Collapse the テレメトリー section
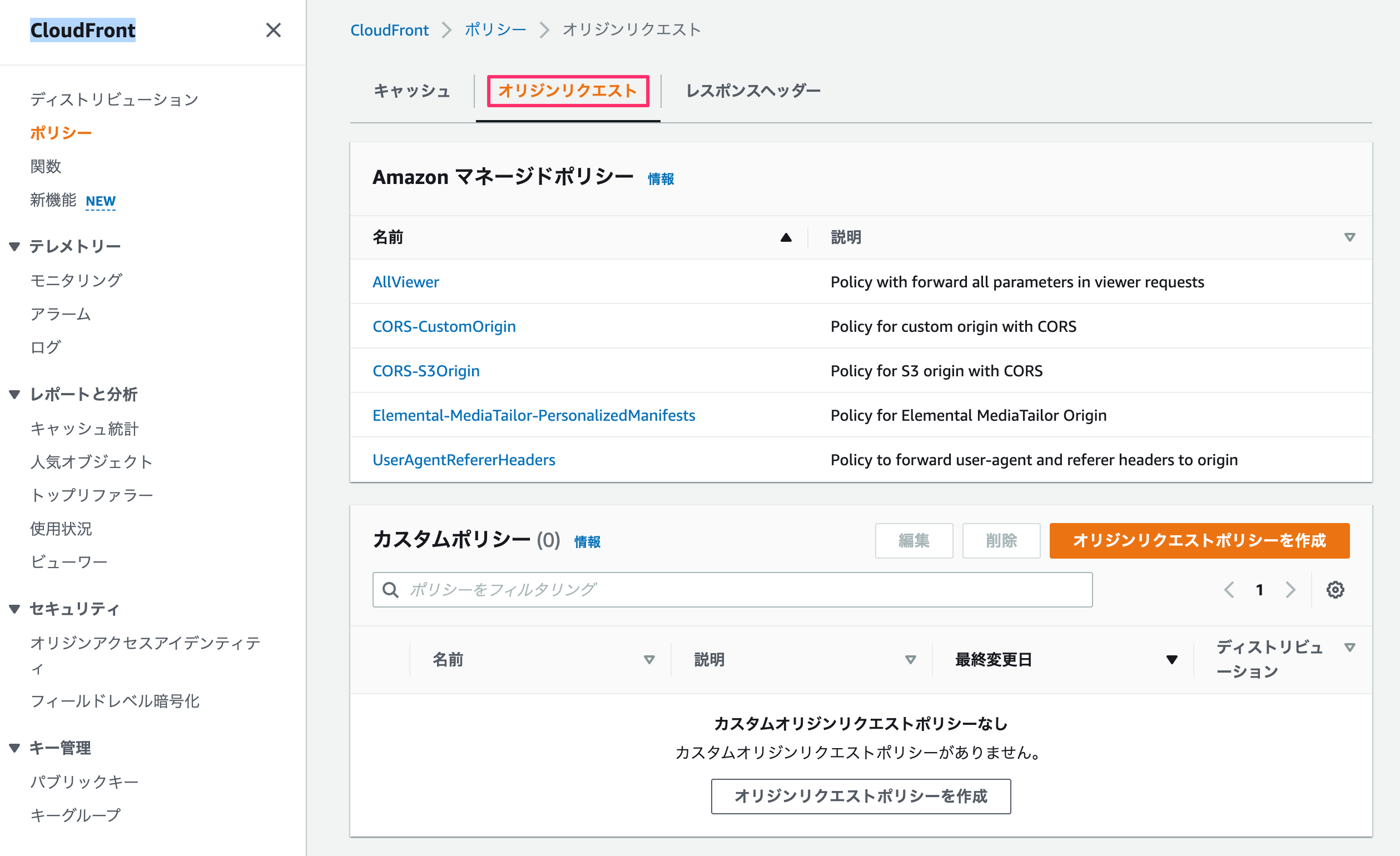 pyautogui.click(x=15, y=247)
